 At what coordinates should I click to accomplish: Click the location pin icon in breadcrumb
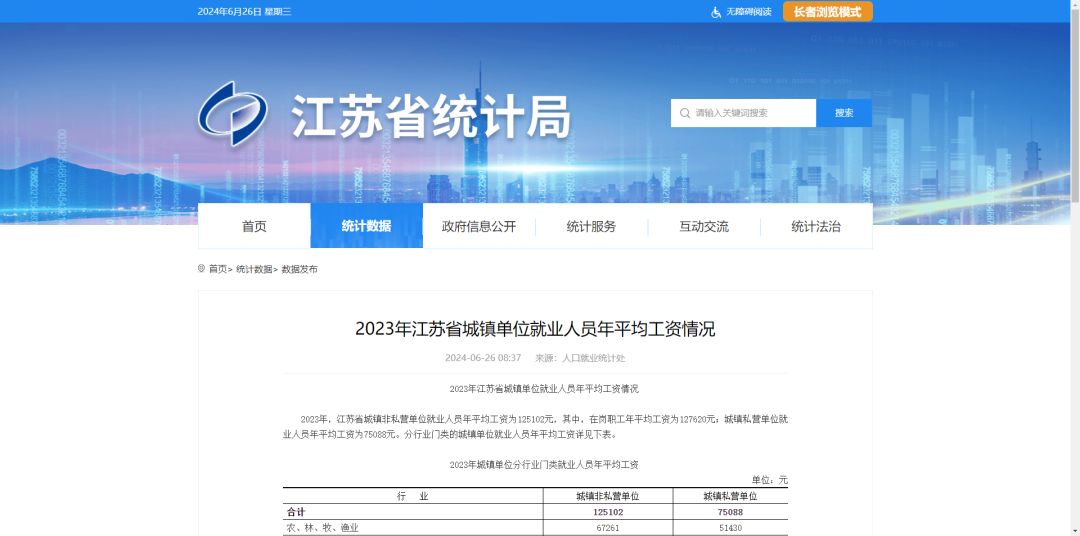pyautogui.click(x=202, y=269)
